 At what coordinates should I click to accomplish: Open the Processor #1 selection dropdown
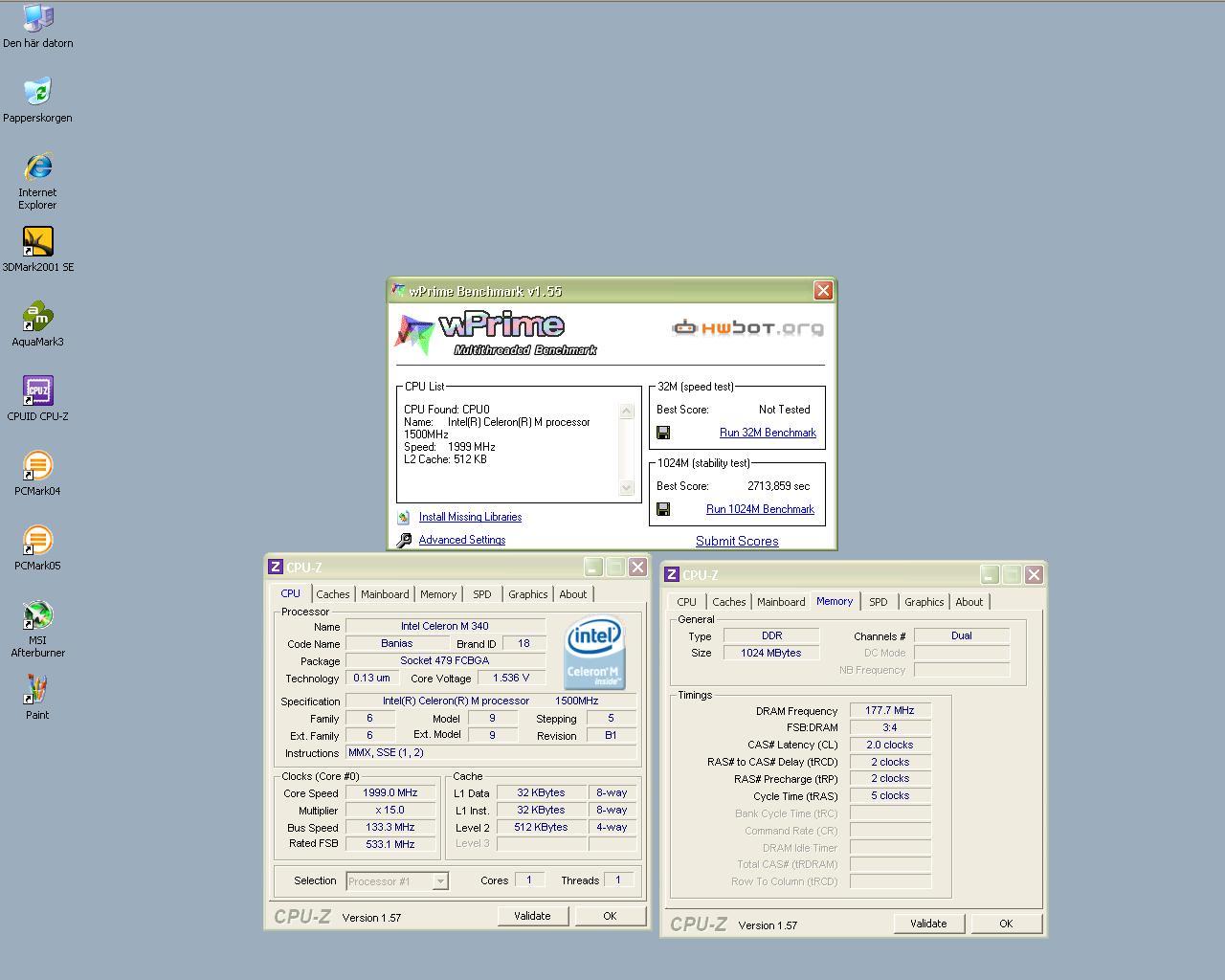pyautogui.click(x=397, y=881)
